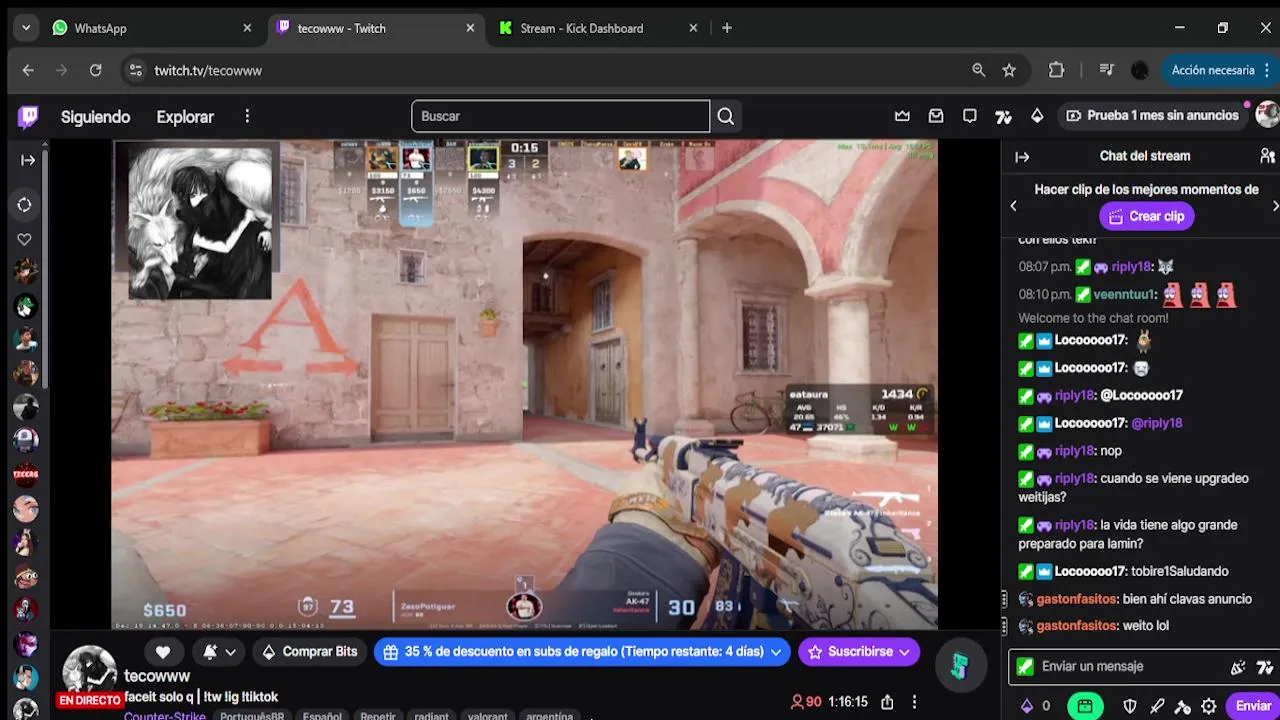Click riply18 username in 08:07 message
This screenshot has width=1280, height=720.
pyautogui.click(x=1132, y=267)
